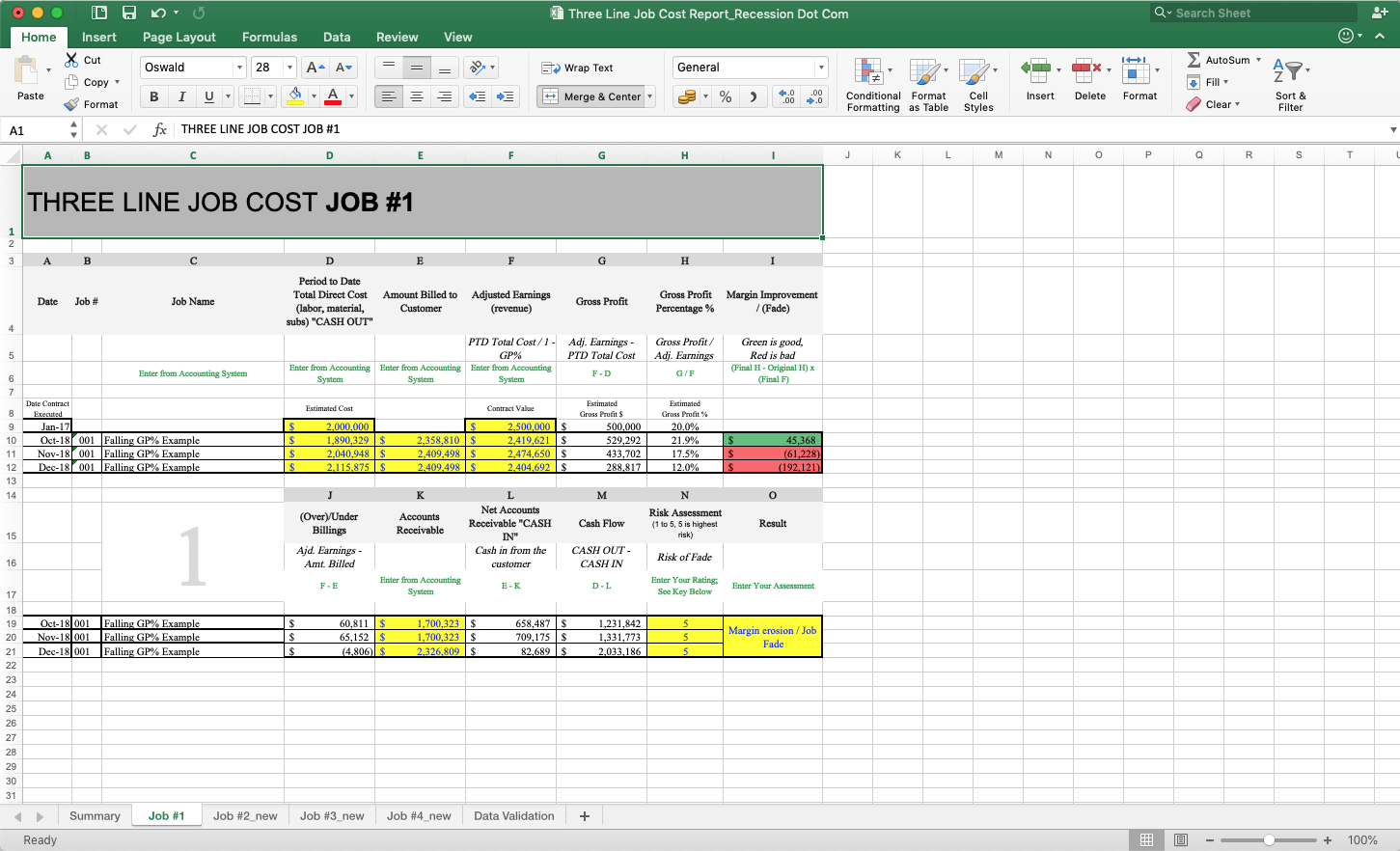Expand Fill dropdown
1400x851 pixels.
[x=1225, y=82]
